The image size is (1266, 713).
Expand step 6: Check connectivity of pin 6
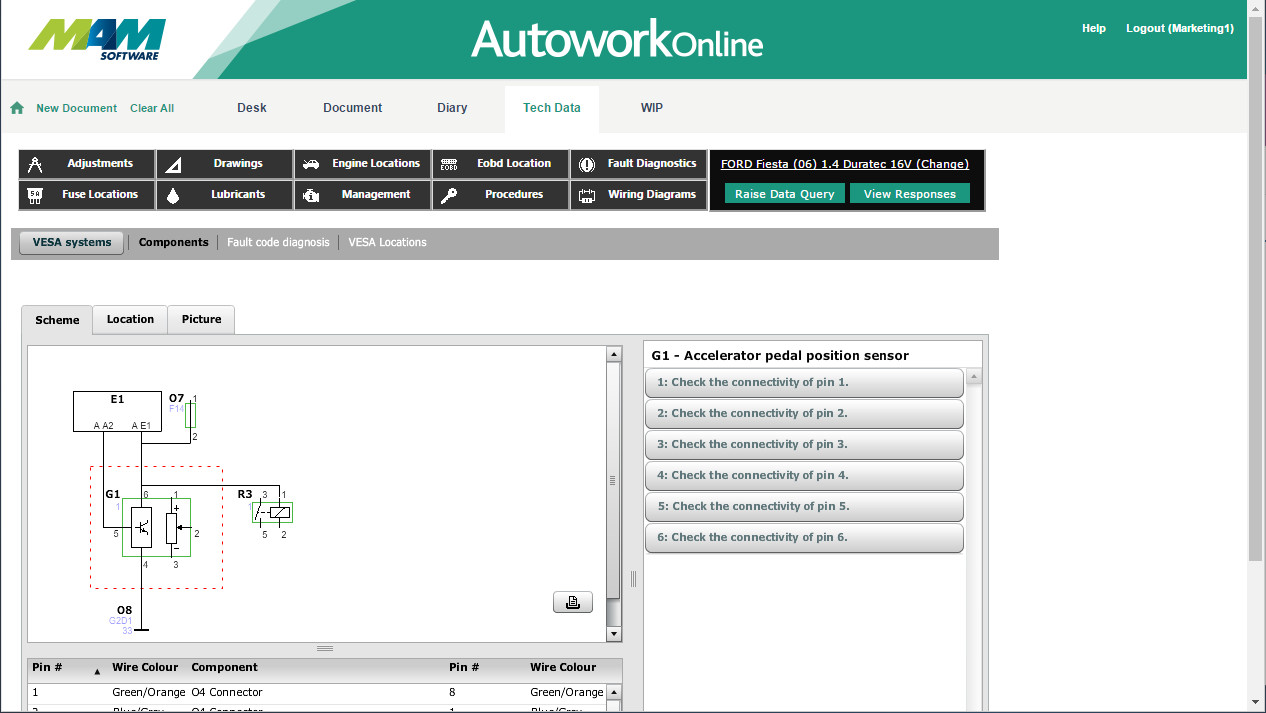coord(804,537)
